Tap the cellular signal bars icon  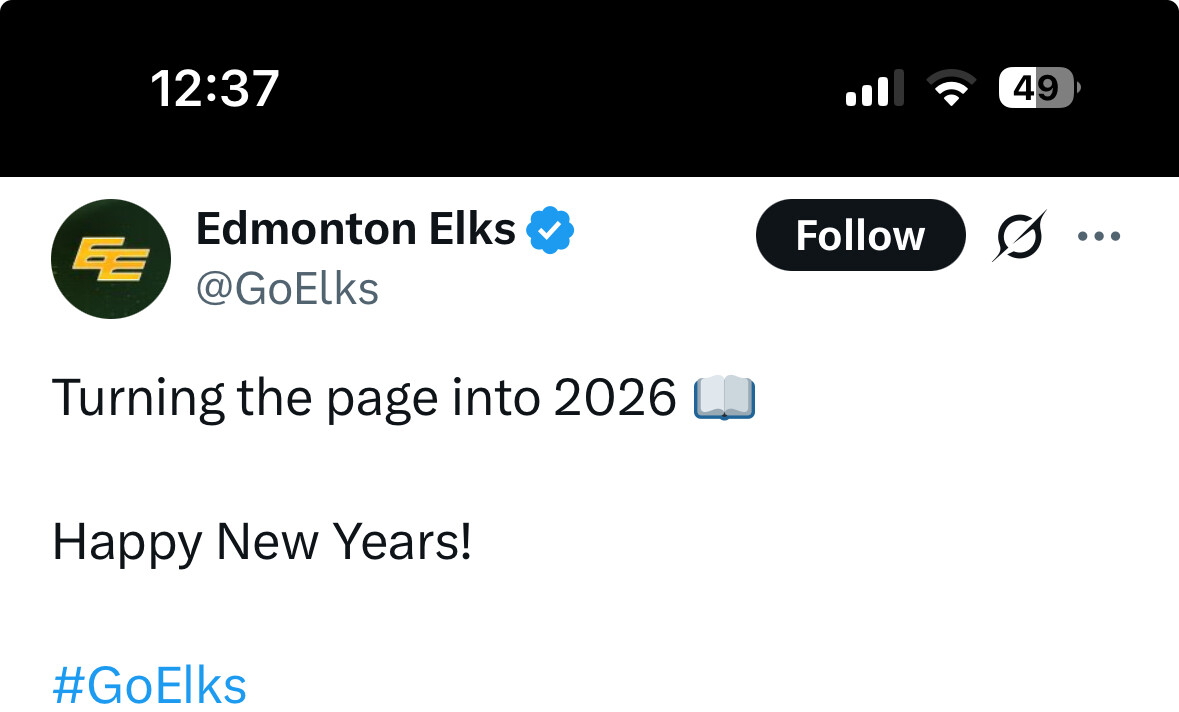point(874,89)
